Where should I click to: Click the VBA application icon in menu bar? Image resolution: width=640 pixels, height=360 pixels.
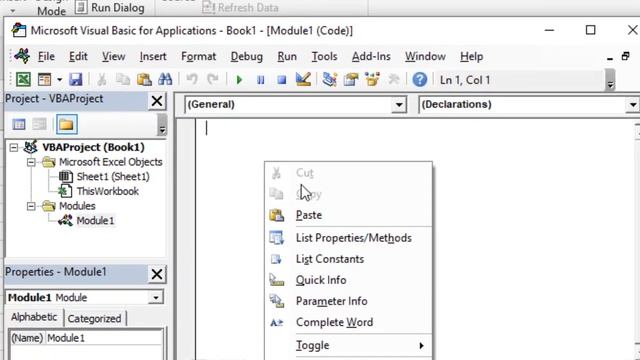[22, 56]
